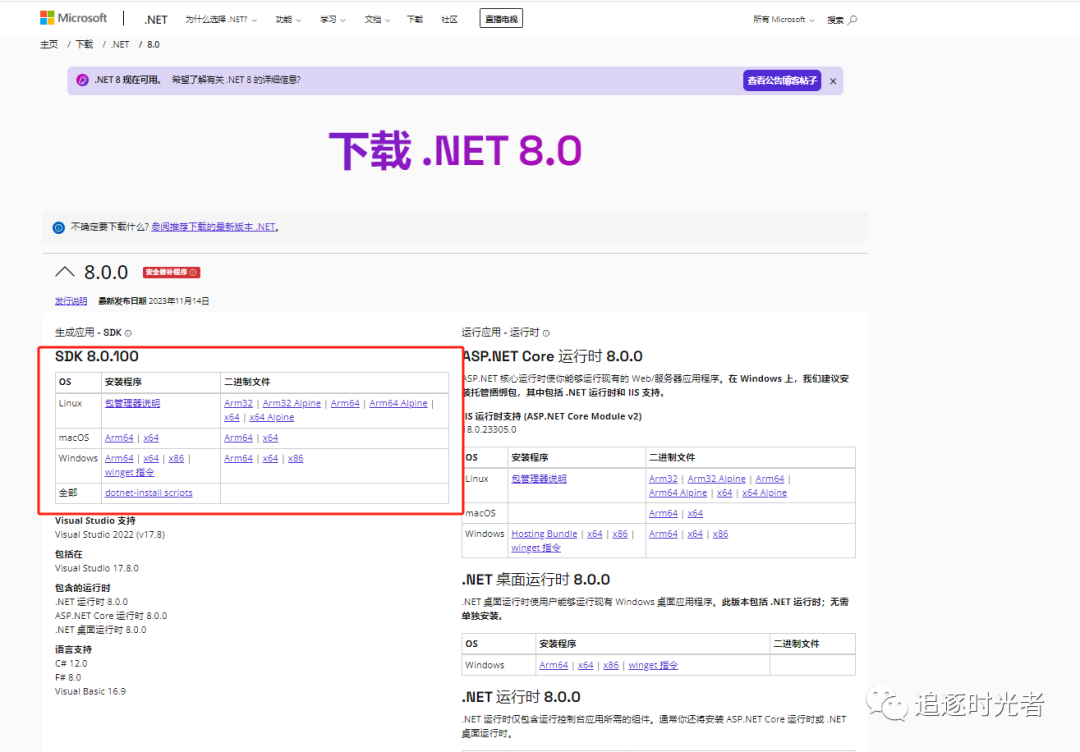Download SDK Windows x64 installer
1080x752 pixels.
pos(151,458)
